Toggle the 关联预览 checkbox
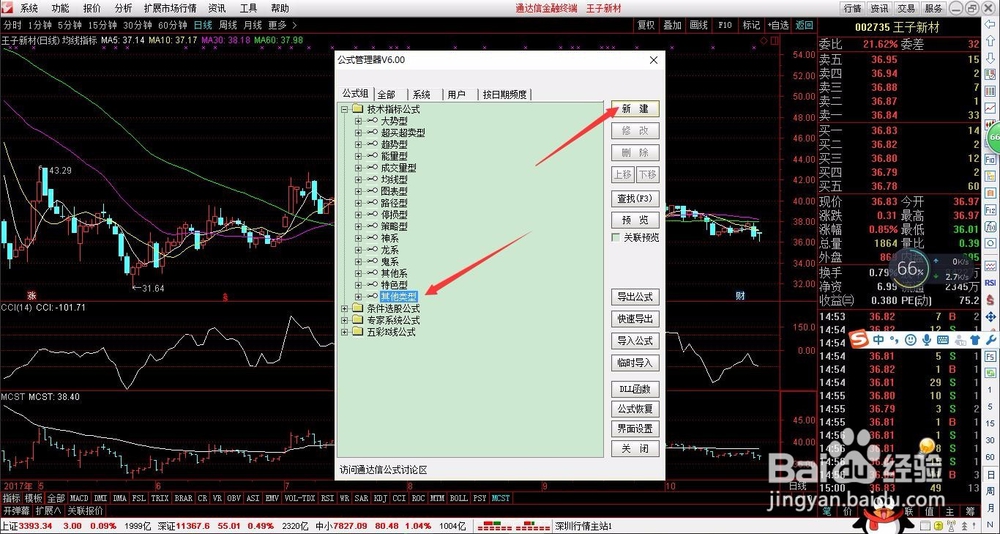This screenshot has height=534, width=1000. [x=615, y=237]
